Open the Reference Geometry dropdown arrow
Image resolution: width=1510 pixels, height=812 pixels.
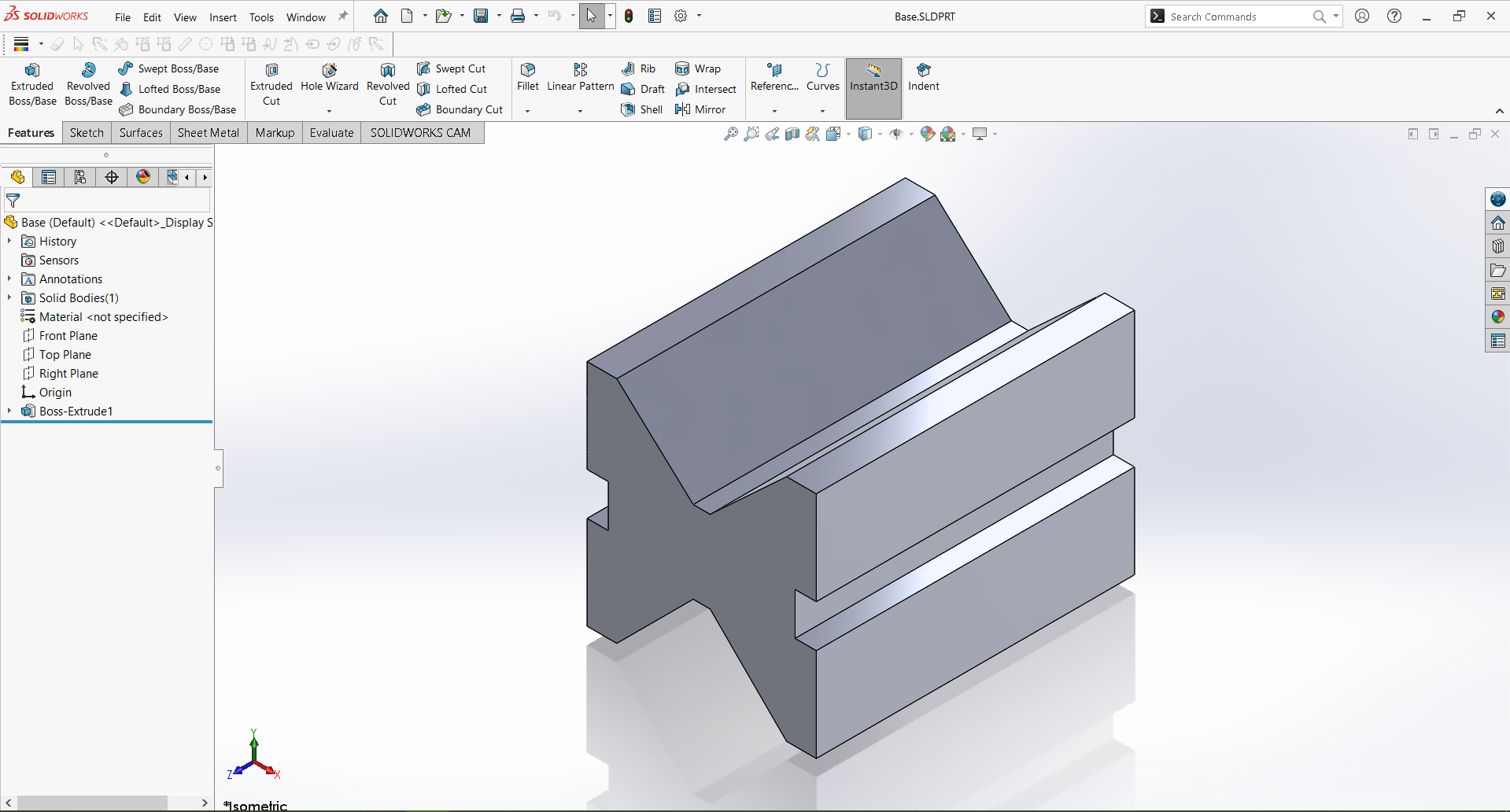point(774,111)
